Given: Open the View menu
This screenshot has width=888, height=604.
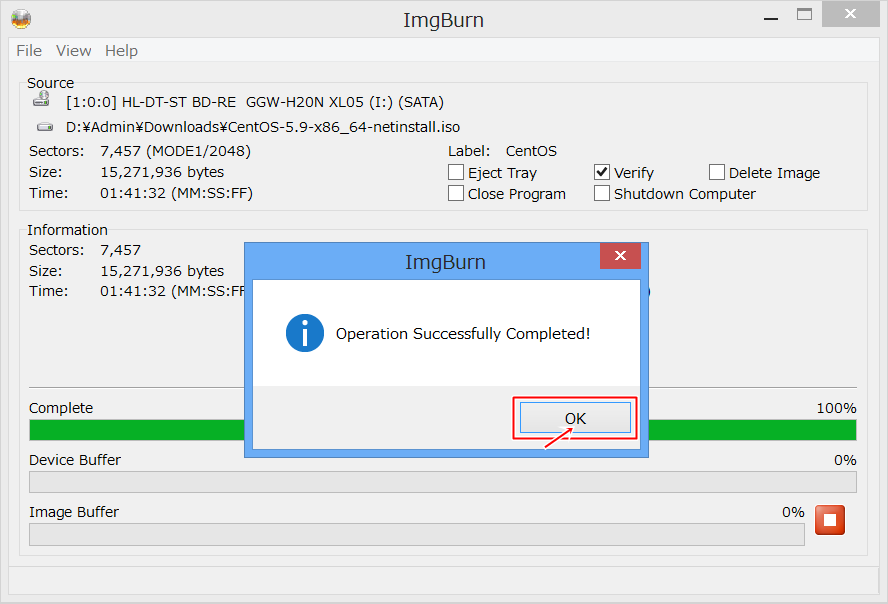Looking at the screenshot, I should tap(73, 51).
